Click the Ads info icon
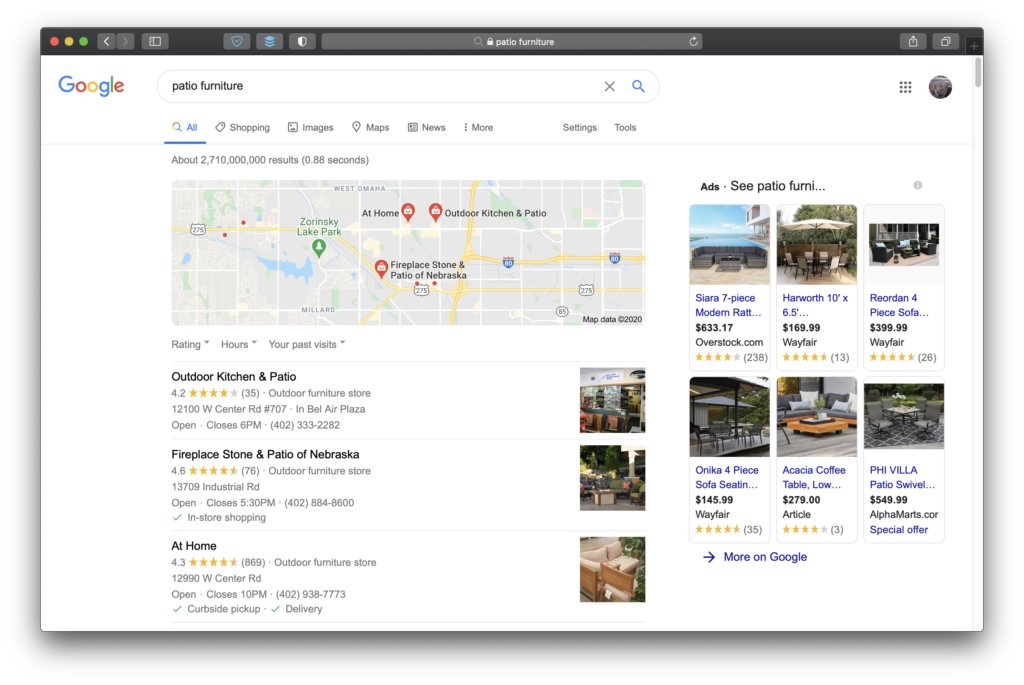Image resolution: width=1024 pixels, height=685 pixels. click(x=918, y=185)
